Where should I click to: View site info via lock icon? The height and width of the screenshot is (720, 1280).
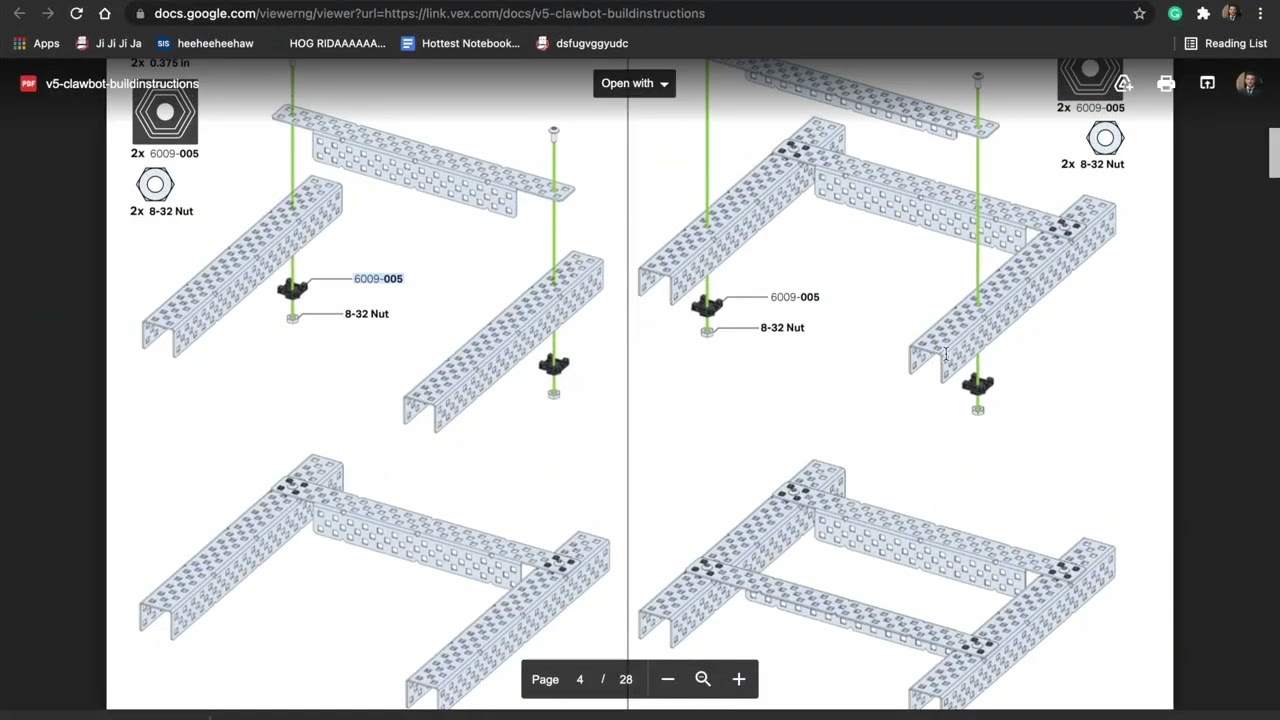pyautogui.click(x=139, y=13)
